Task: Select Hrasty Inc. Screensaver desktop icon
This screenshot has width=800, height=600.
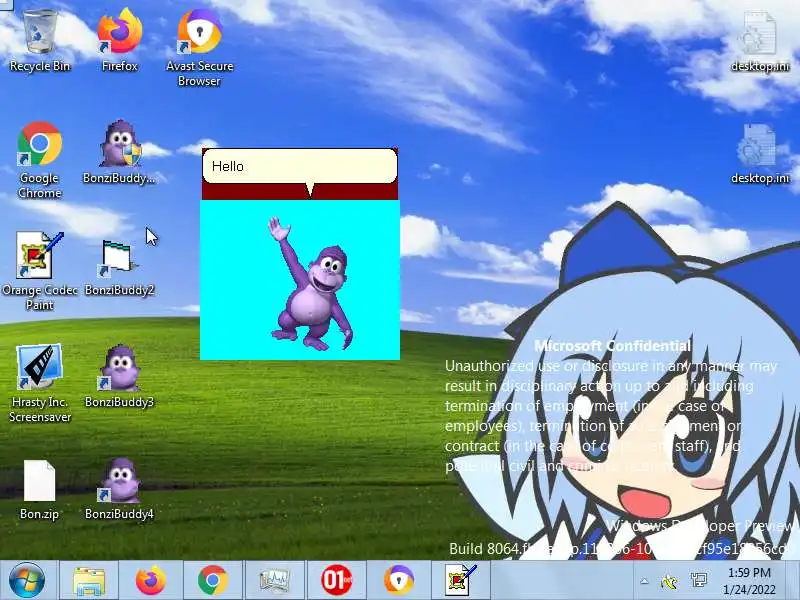Action: tap(40, 383)
